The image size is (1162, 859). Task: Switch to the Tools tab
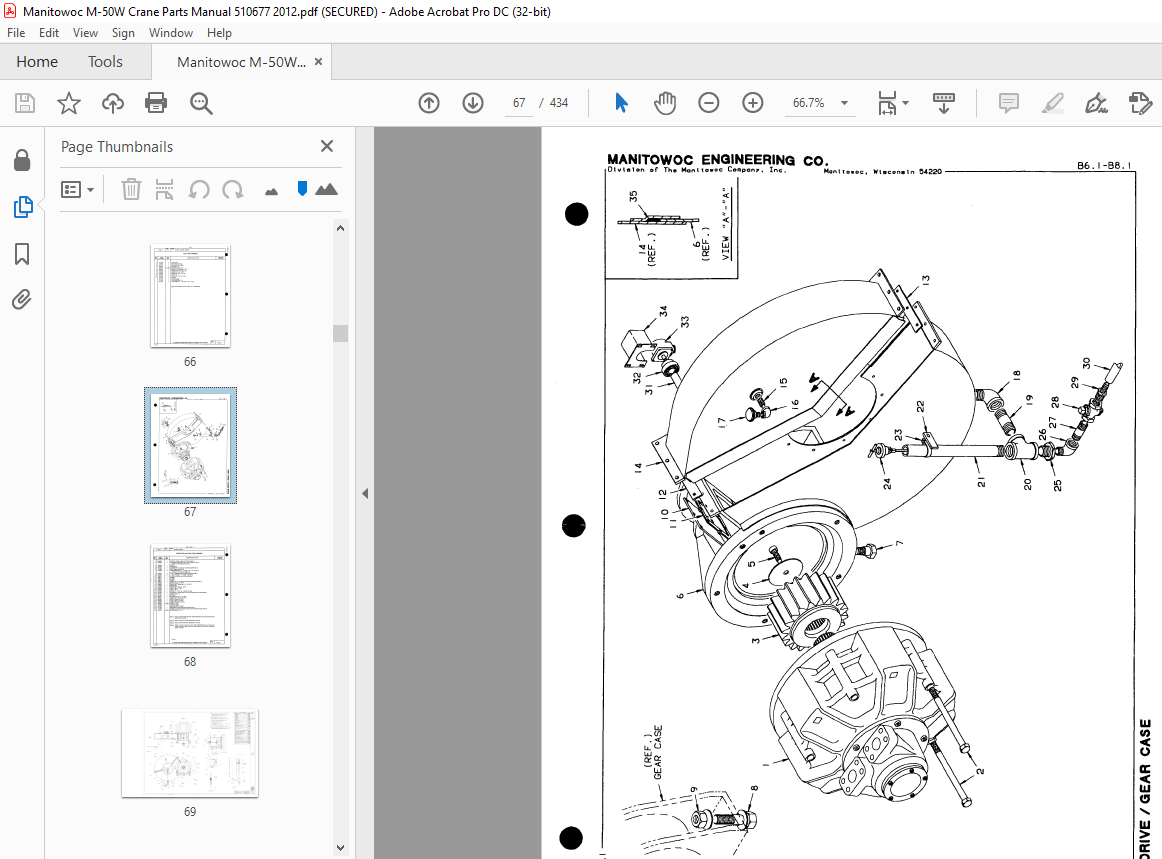[x=105, y=62]
